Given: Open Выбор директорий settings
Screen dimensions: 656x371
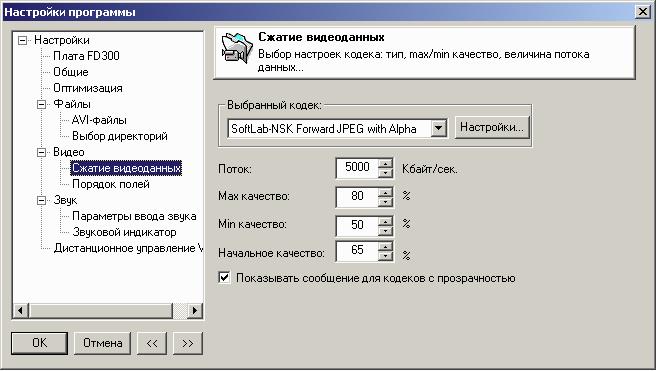Looking at the screenshot, I should (x=120, y=136).
